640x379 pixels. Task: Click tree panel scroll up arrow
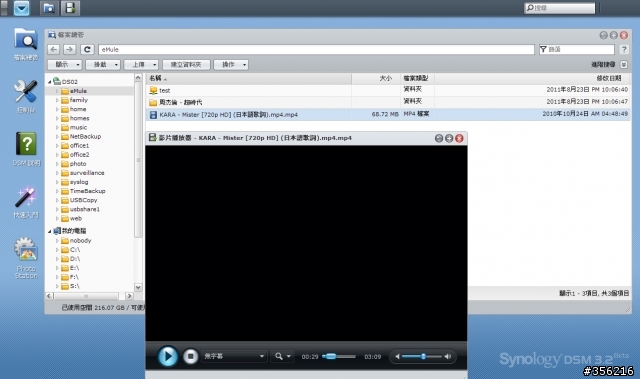click(138, 78)
